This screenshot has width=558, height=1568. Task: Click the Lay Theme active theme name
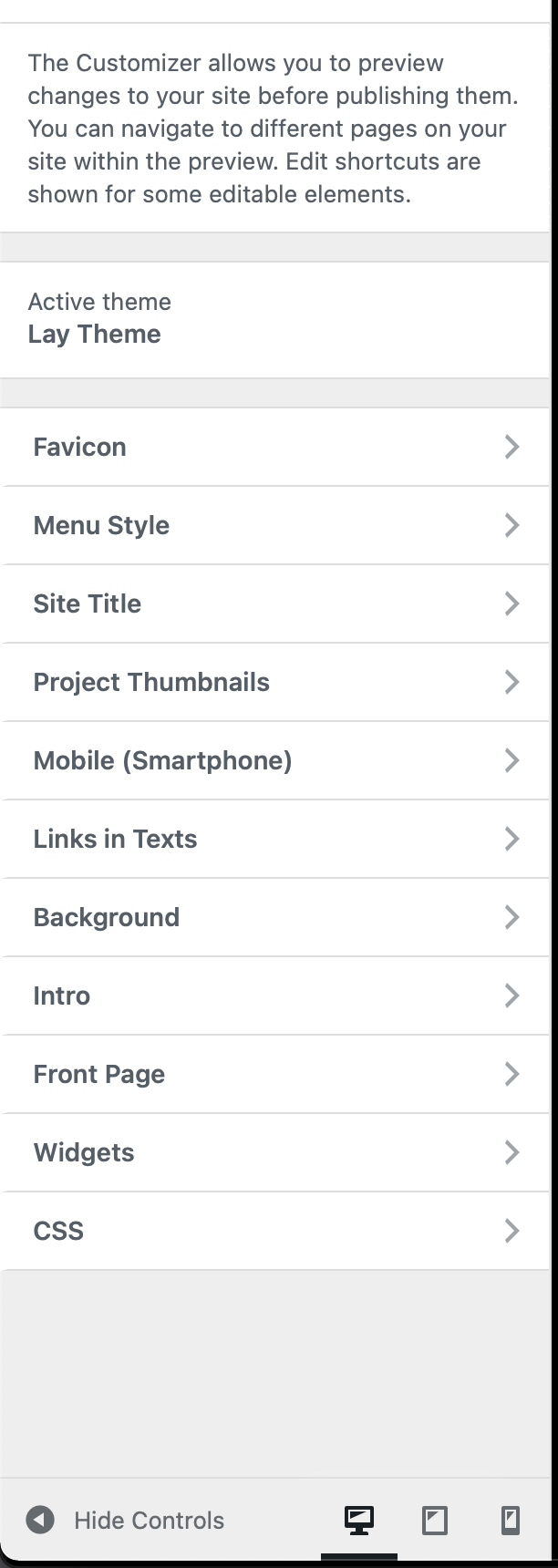[94, 334]
